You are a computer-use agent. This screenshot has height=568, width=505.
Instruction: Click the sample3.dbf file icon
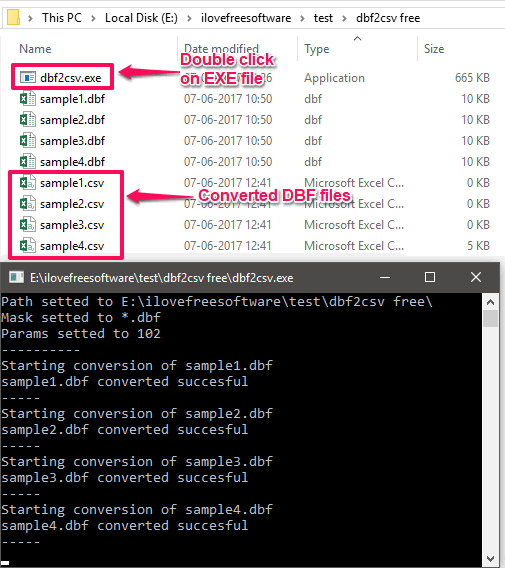[28, 141]
